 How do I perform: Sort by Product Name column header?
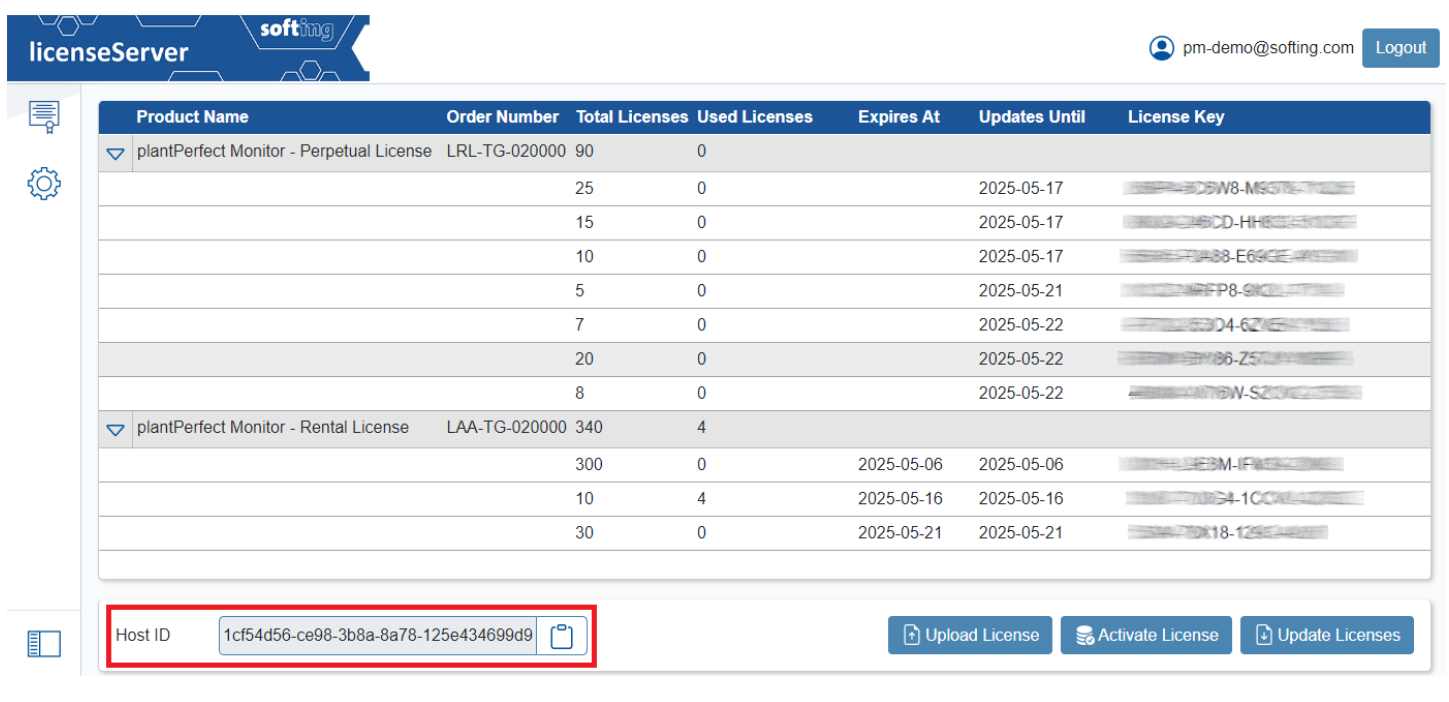[x=192, y=117]
